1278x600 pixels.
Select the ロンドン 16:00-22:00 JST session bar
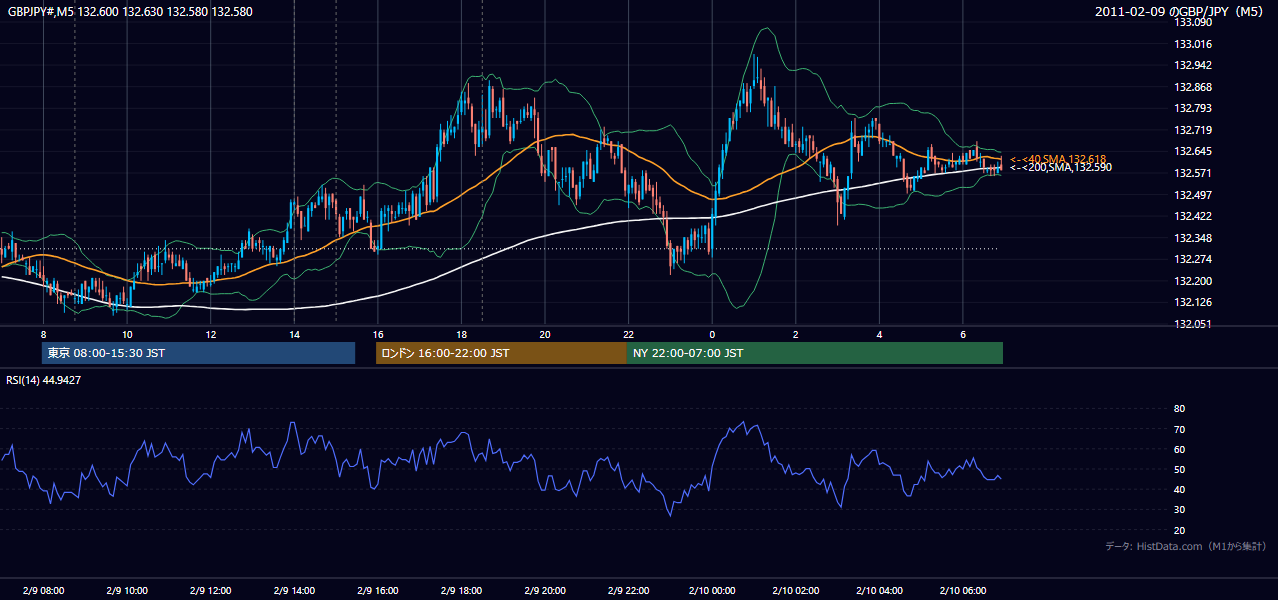(x=501, y=353)
